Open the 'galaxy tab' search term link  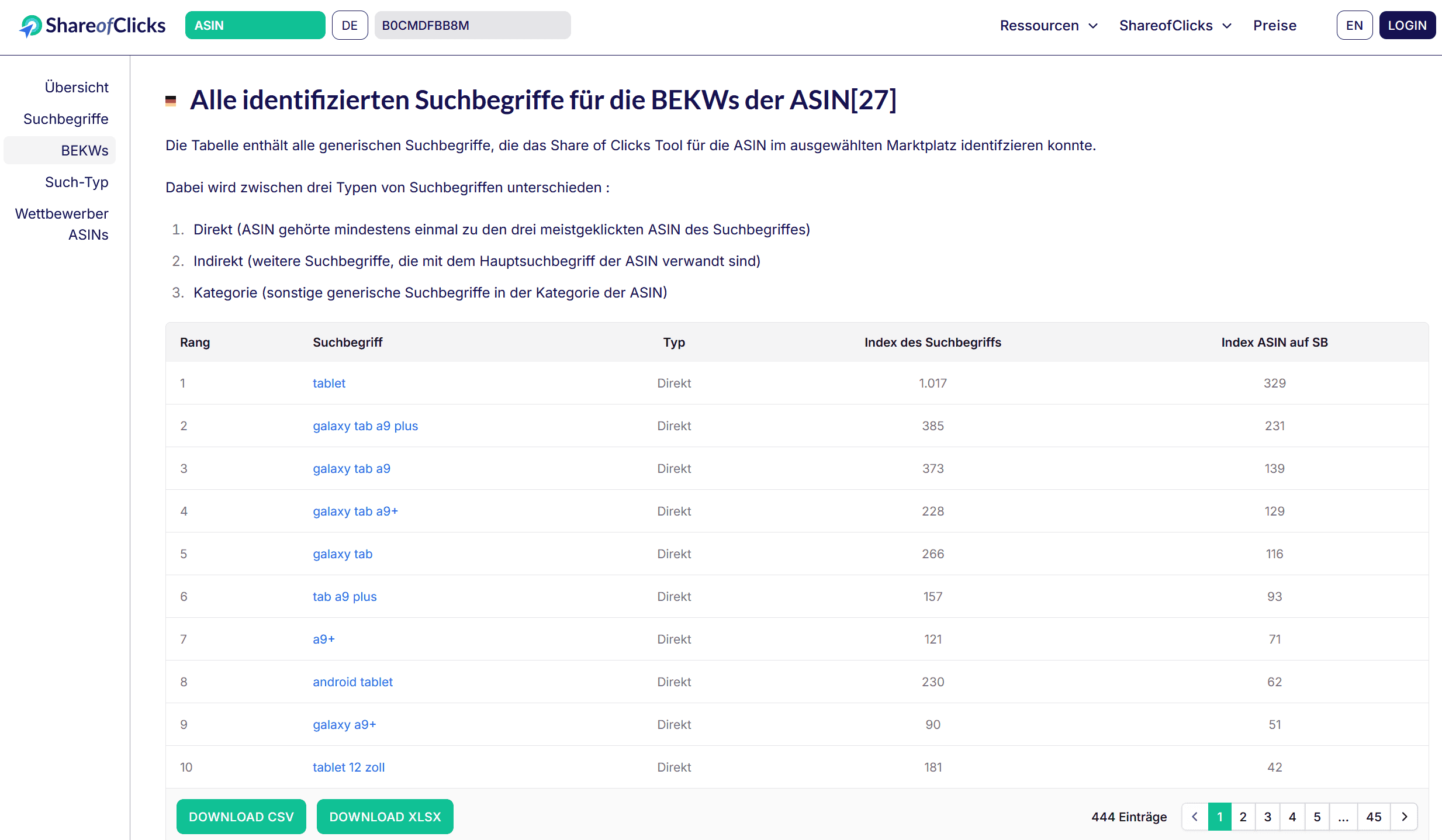(343, 554)
